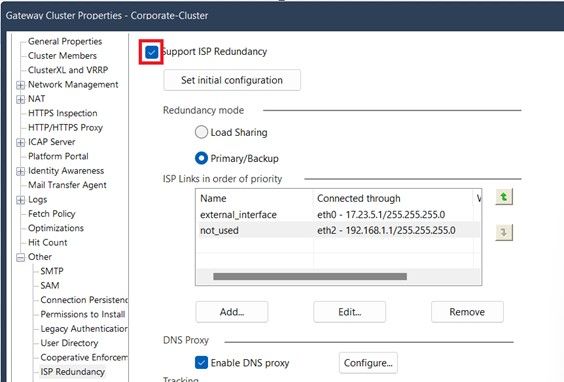Open Hit Count page
This screenshot has width=564, height=382.
47,242
